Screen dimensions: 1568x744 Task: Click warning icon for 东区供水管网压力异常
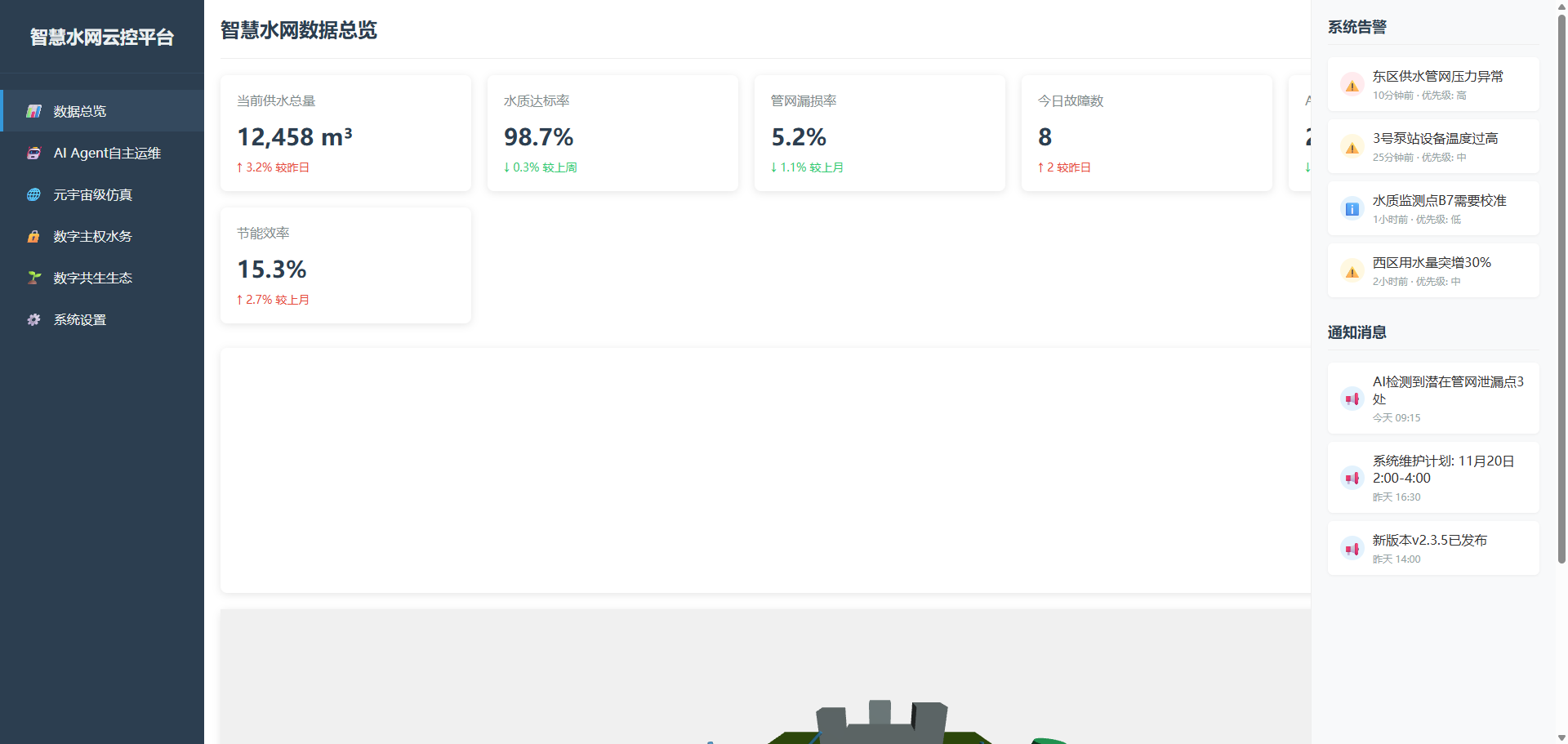click(1352, 85)
